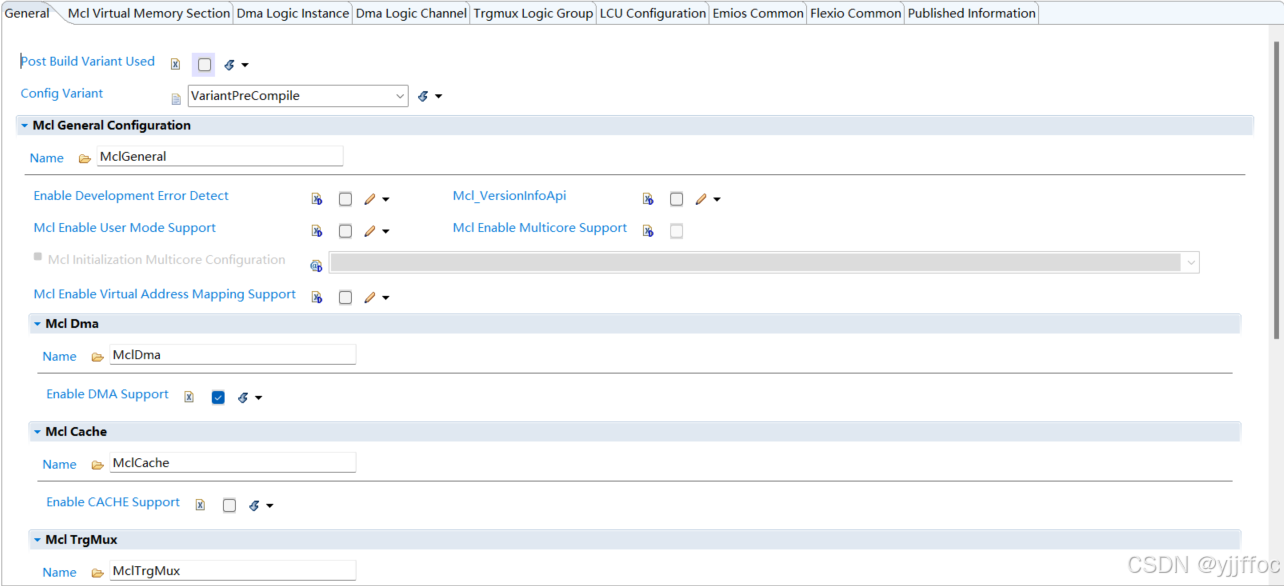Click the Post Build Variant Used file icon
This screenshot has width=1284, height=586.
175,64
